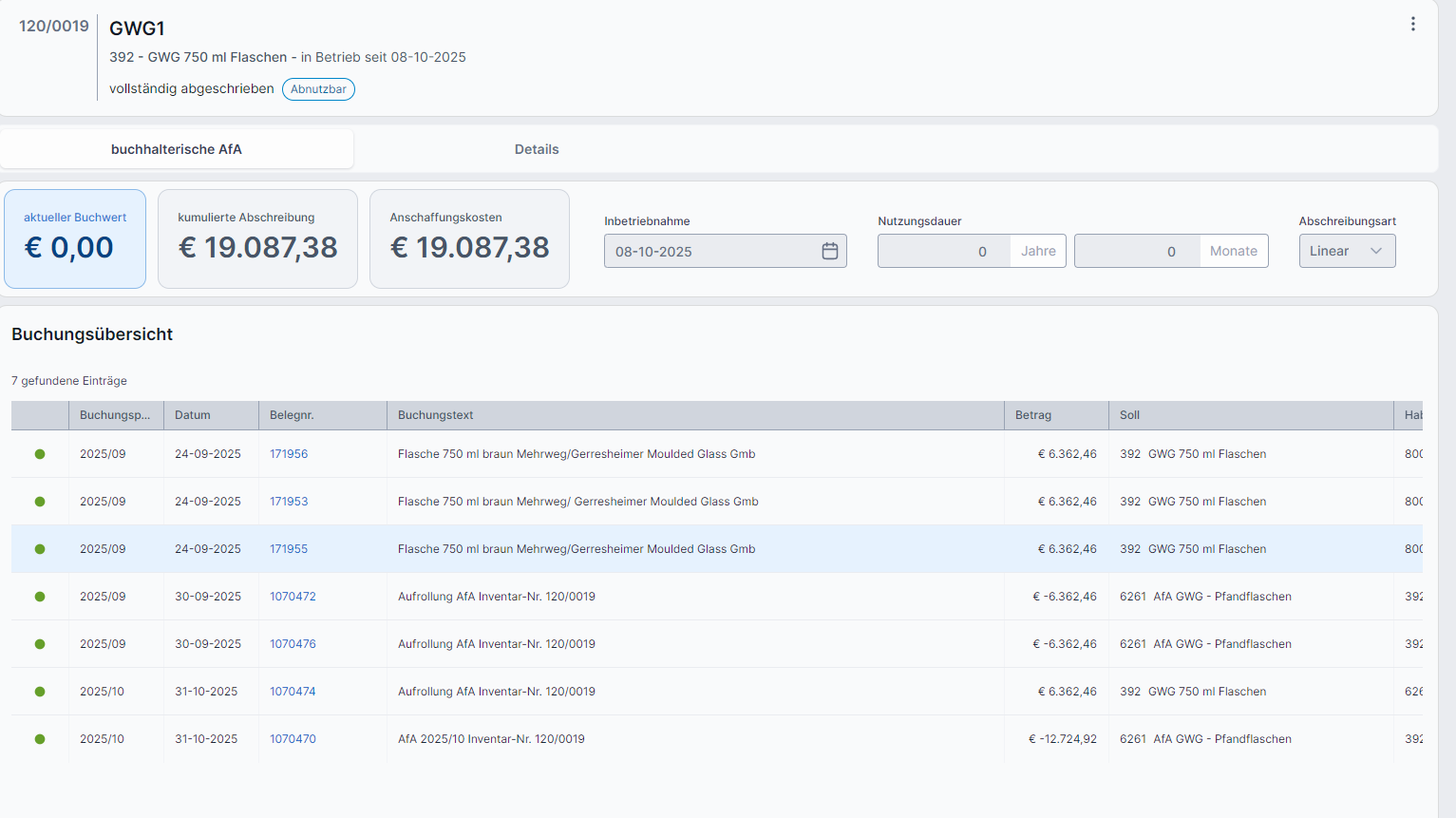Select the aktueller Buchwert card

75,238
